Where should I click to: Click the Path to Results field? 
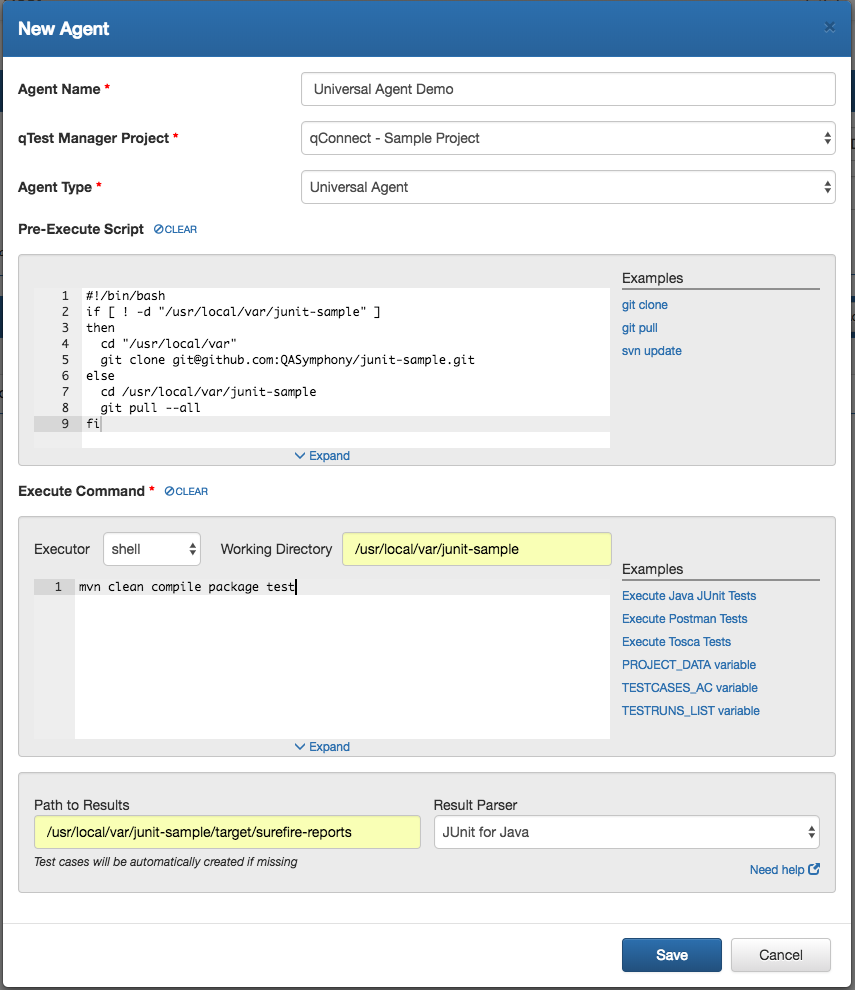227,832
